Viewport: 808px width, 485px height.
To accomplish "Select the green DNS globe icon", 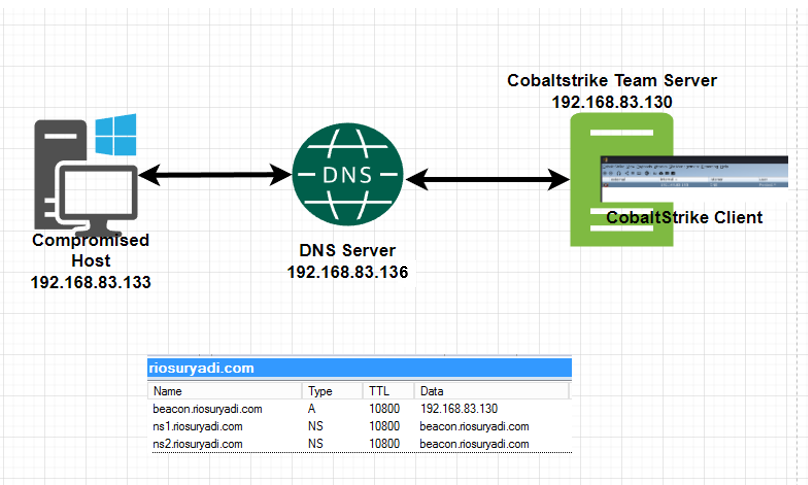I will [346, 176].
